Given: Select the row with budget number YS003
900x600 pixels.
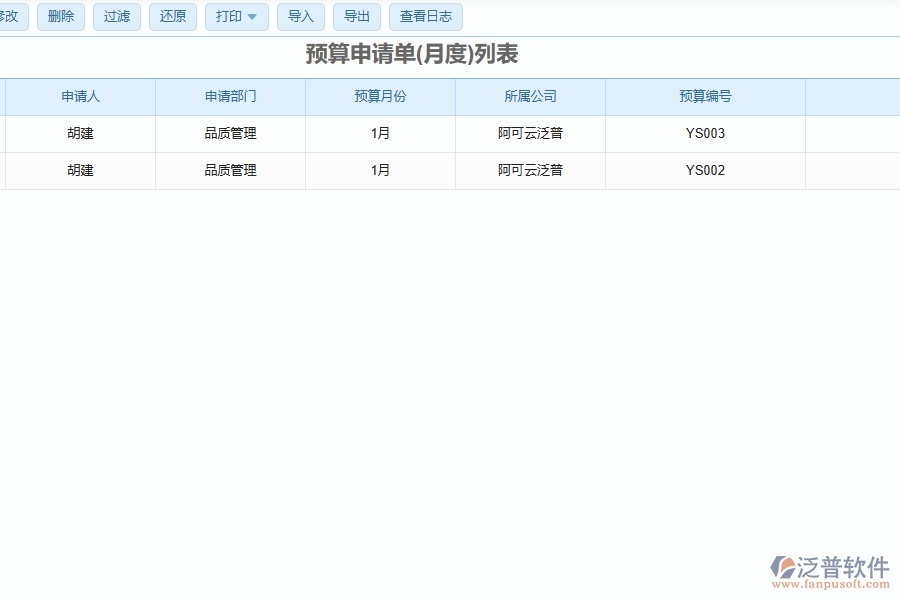Looking at the screenshot, I should (x=705, y=133).
